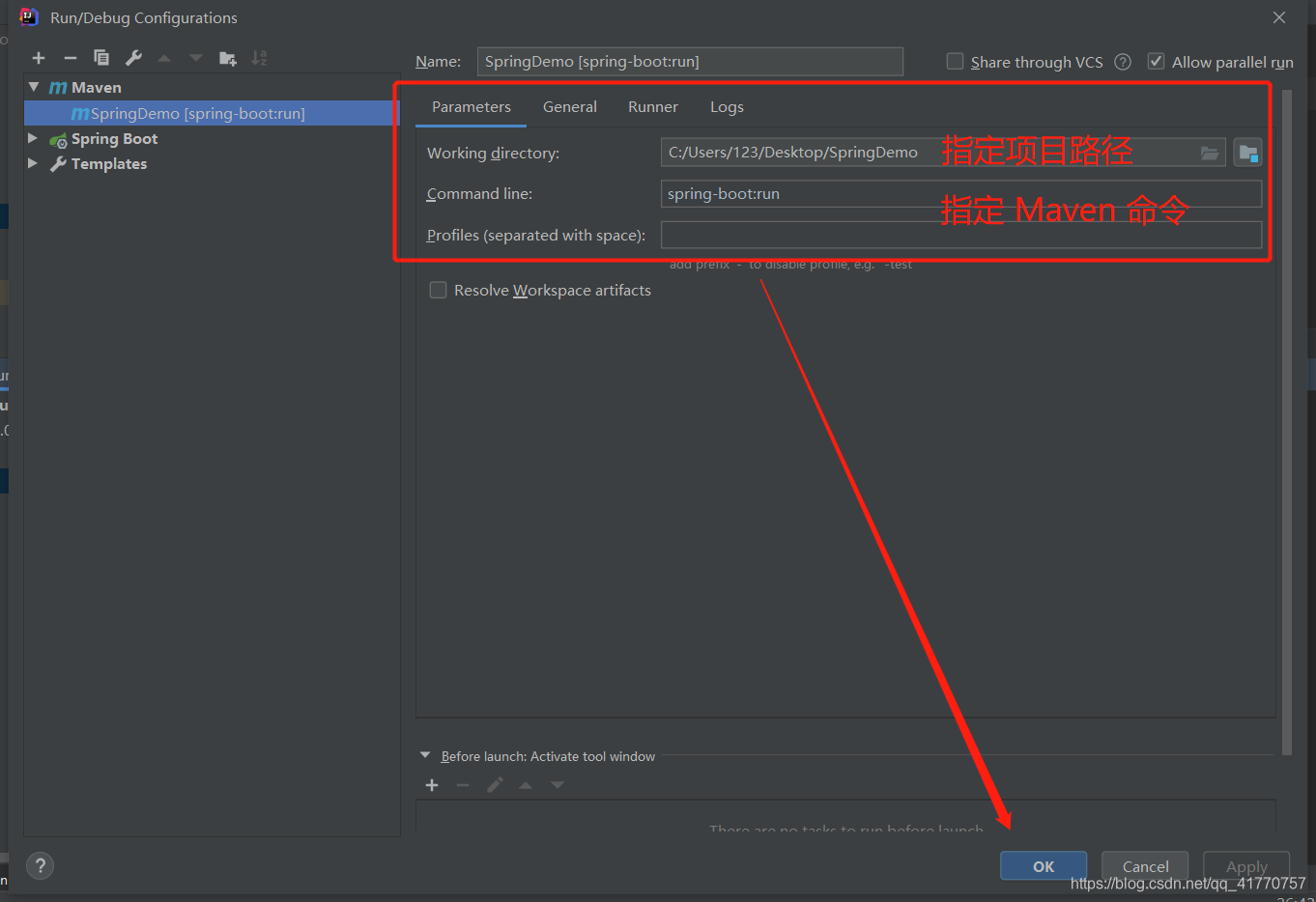
Task: Remove before launch task minus icon
Action: pyautogui.click(x=463, y=785)
